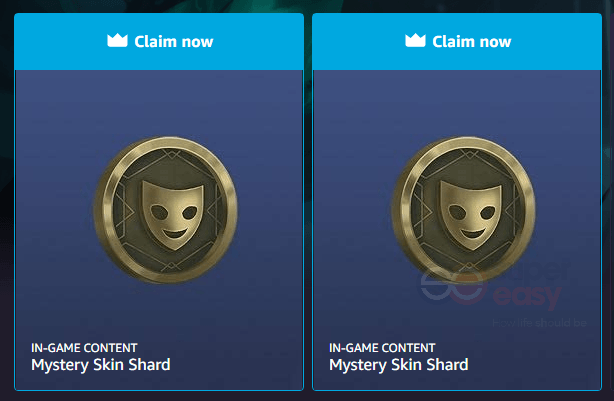This screenshot has width=614, height=401.
Task: Click the dark gap between the two cards
Action: click(308, 202)
